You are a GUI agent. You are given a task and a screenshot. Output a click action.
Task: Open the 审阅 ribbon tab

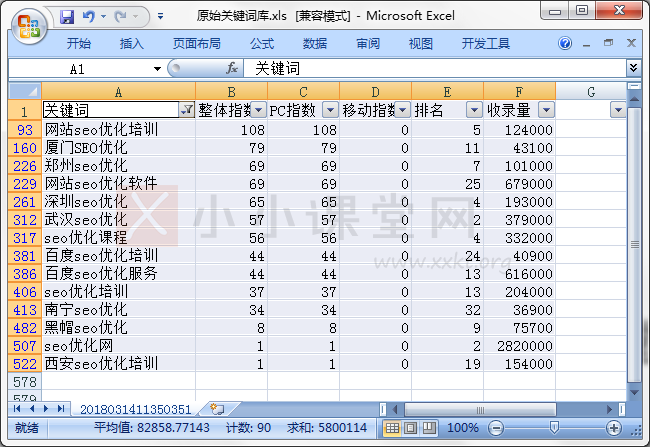pyautogui.click(x=368, y=44)
